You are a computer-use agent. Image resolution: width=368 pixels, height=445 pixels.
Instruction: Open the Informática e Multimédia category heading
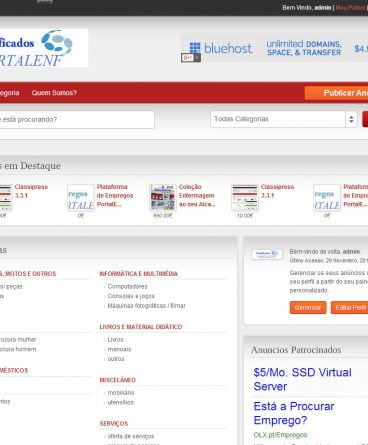[x=139, y=274]
